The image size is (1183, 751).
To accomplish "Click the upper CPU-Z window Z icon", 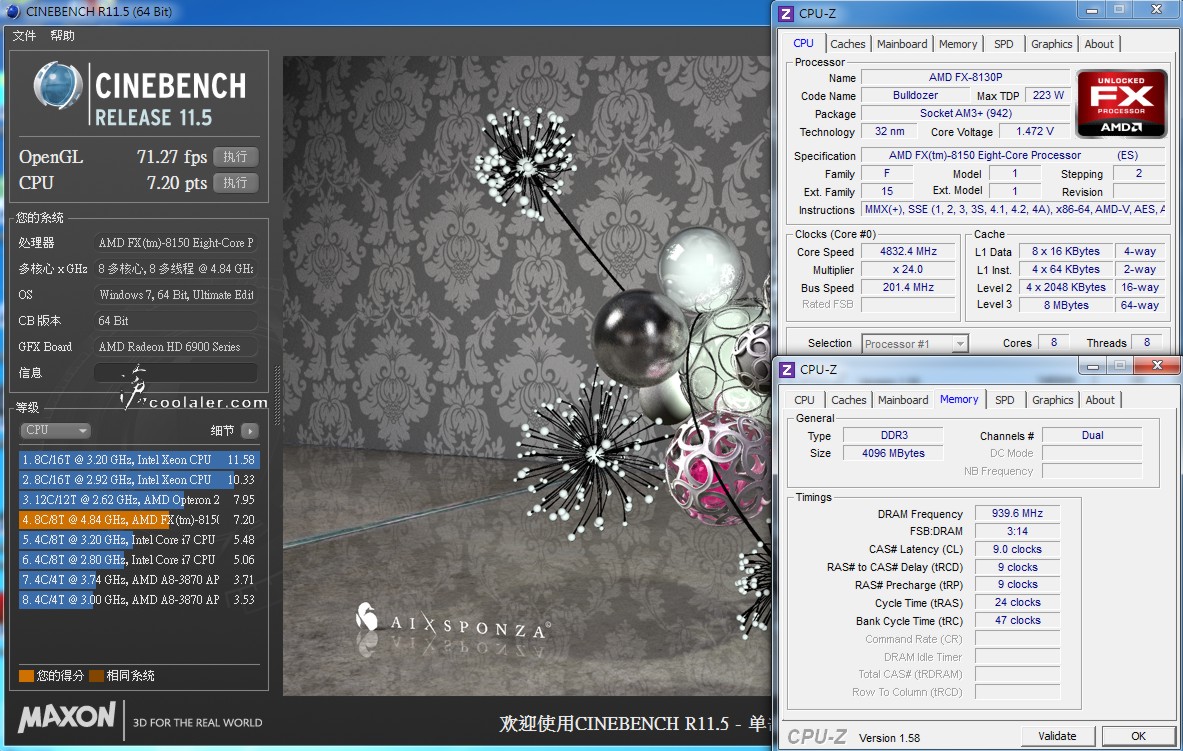I will (x=786, y=14).
